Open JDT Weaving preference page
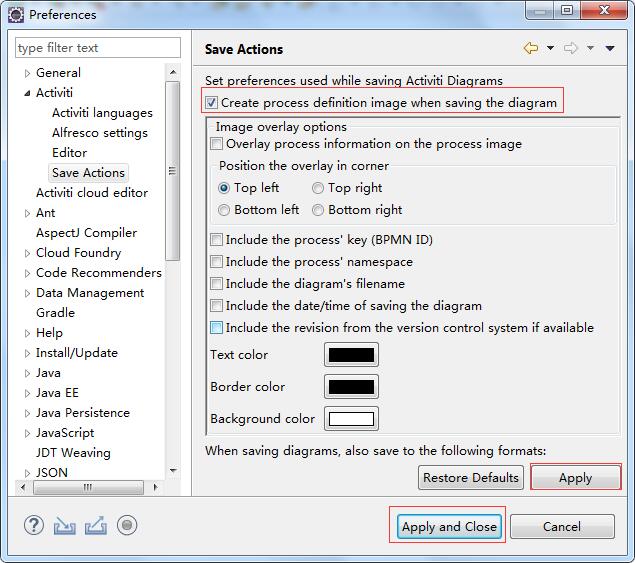The width and height of the screenshot is (635, 563). (x=73, y=452)
